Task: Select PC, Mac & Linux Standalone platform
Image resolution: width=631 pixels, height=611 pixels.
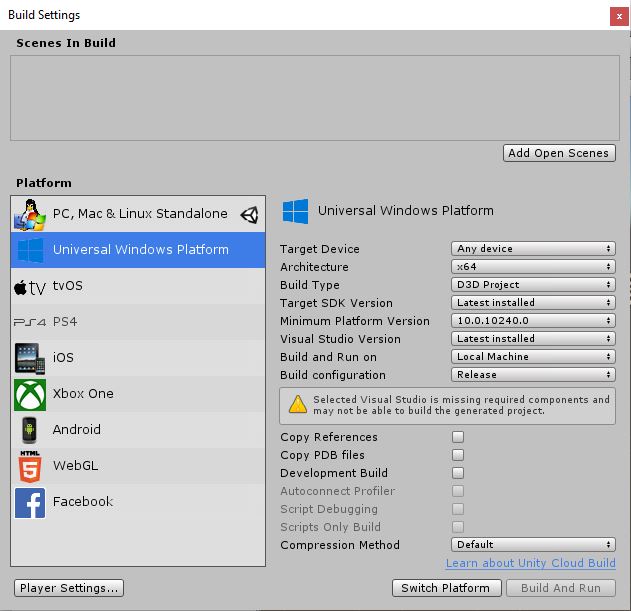Action: 138,214
